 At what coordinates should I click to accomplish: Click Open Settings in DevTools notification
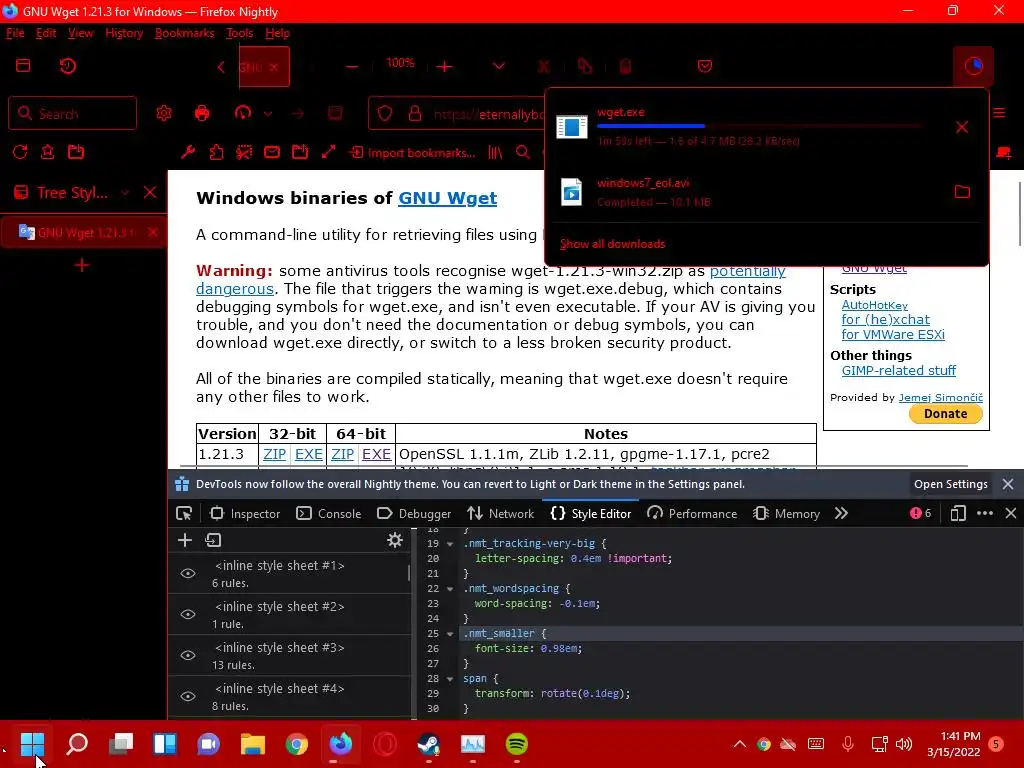pyautogui.click(x=950, y=484)
